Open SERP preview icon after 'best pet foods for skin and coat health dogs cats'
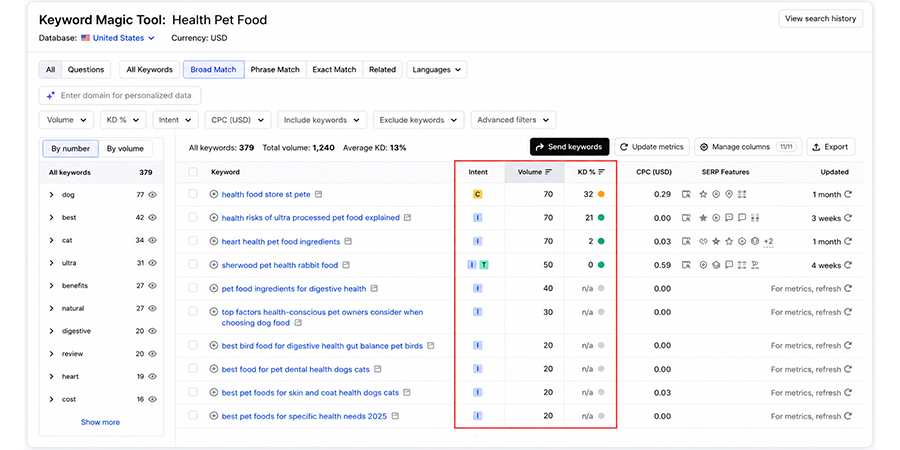The image size is (900, 450). click(x=407, y=393)
